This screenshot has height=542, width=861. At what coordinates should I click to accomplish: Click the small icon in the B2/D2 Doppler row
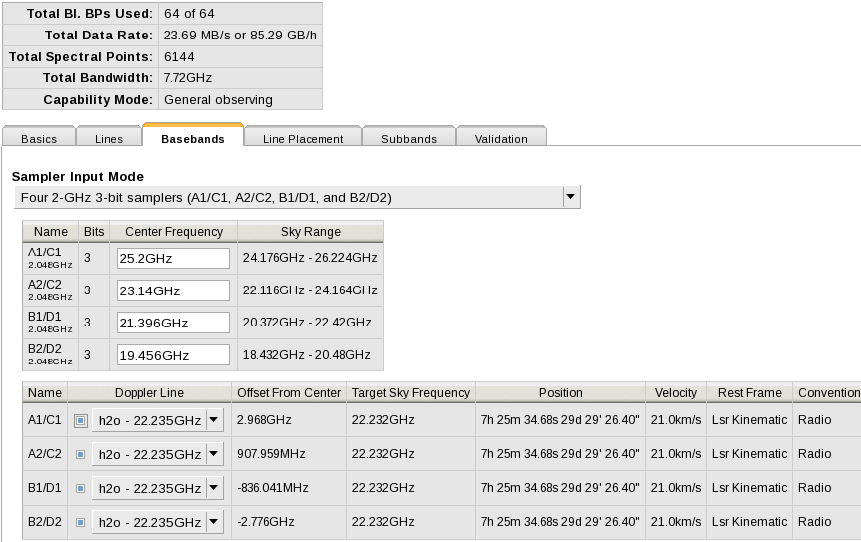tap(80, 522)
